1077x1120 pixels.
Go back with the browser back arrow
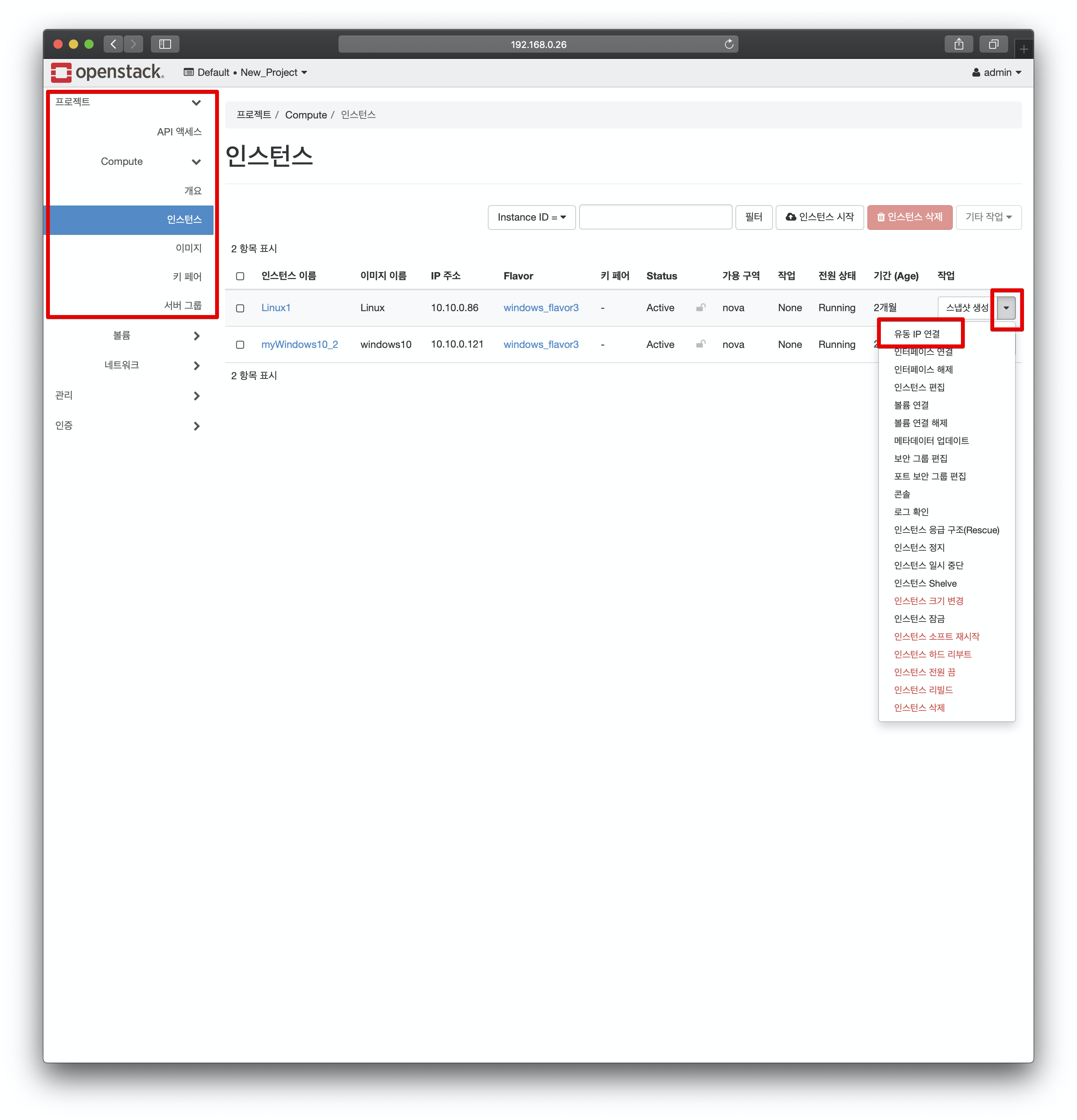pyautogui.click(x=114, y=44)
